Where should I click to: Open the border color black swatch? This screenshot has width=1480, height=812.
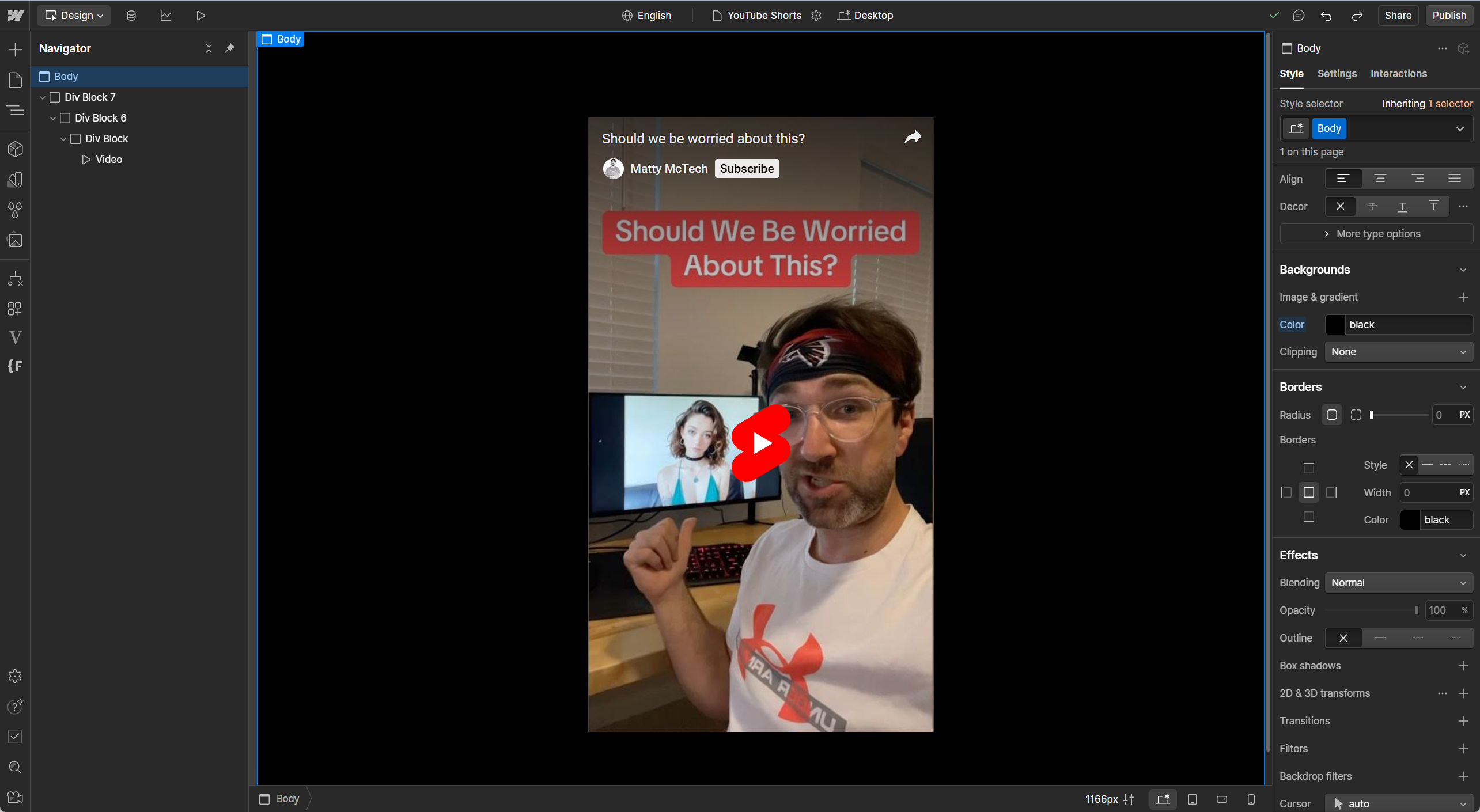click(x=1410, y=520)
